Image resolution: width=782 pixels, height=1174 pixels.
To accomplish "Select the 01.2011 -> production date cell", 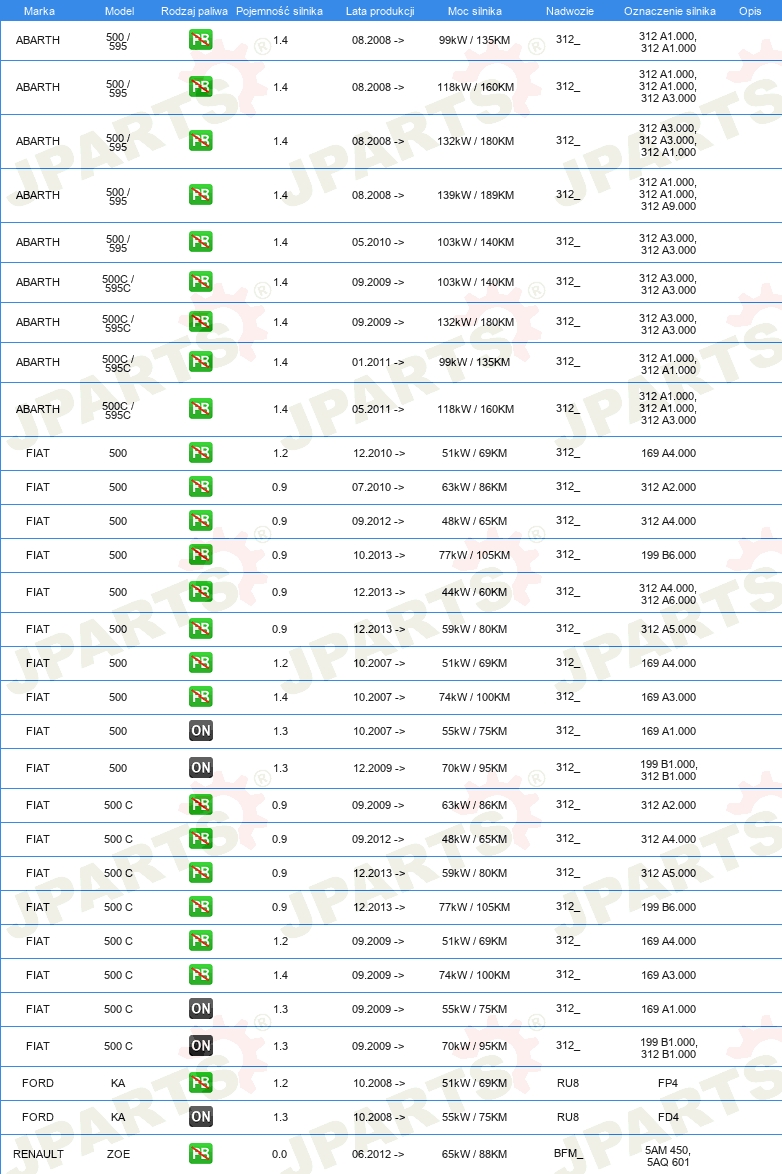I will (378, 362).
